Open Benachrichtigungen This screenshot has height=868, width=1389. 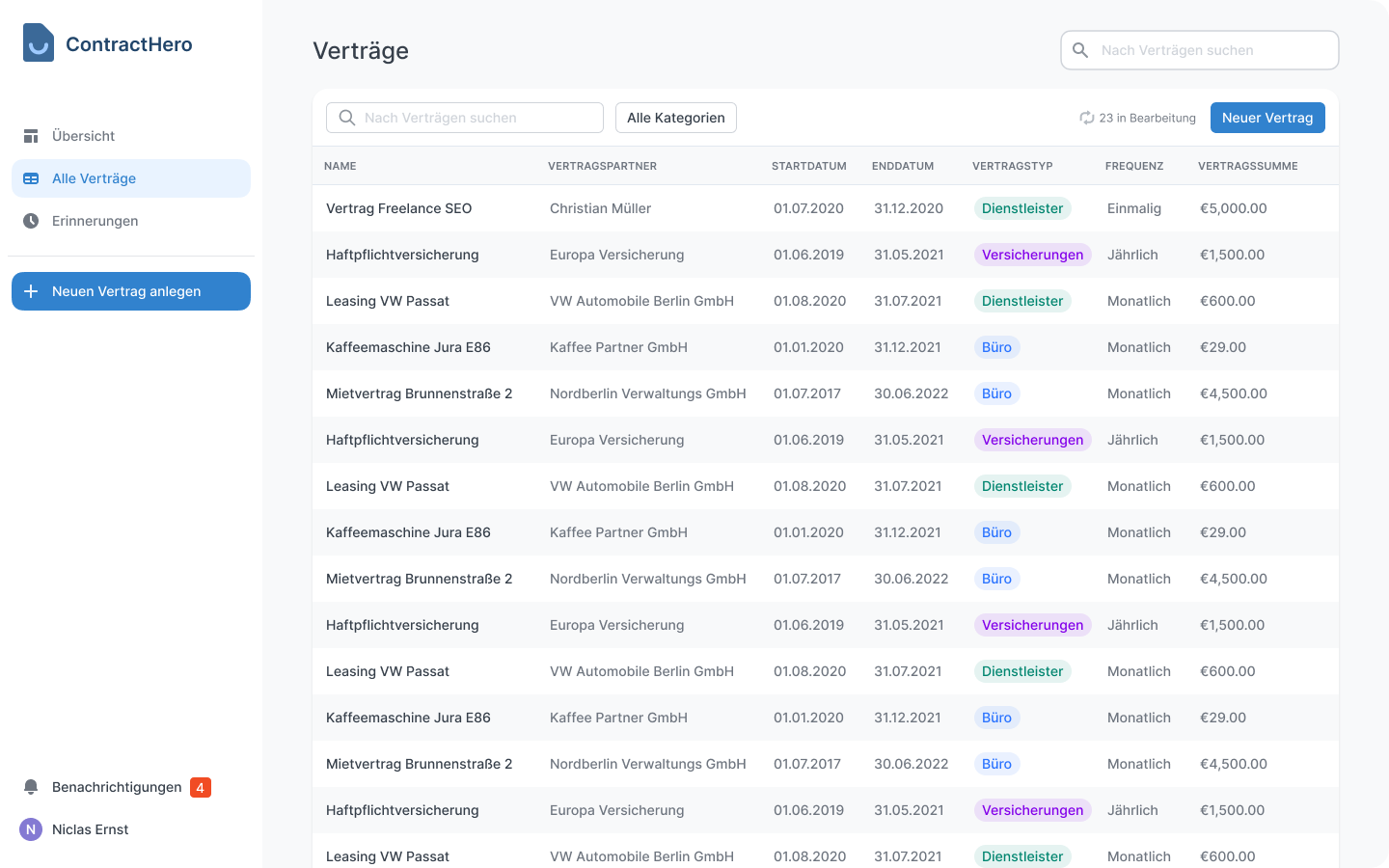[117, 787]
